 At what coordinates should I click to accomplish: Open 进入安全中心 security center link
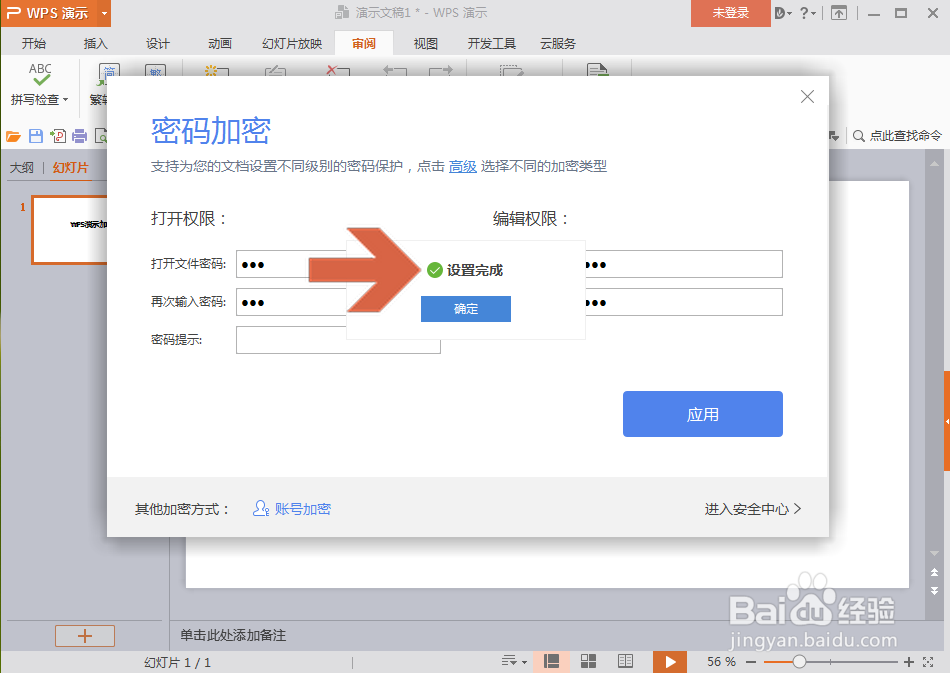click(x=750, y=508)
